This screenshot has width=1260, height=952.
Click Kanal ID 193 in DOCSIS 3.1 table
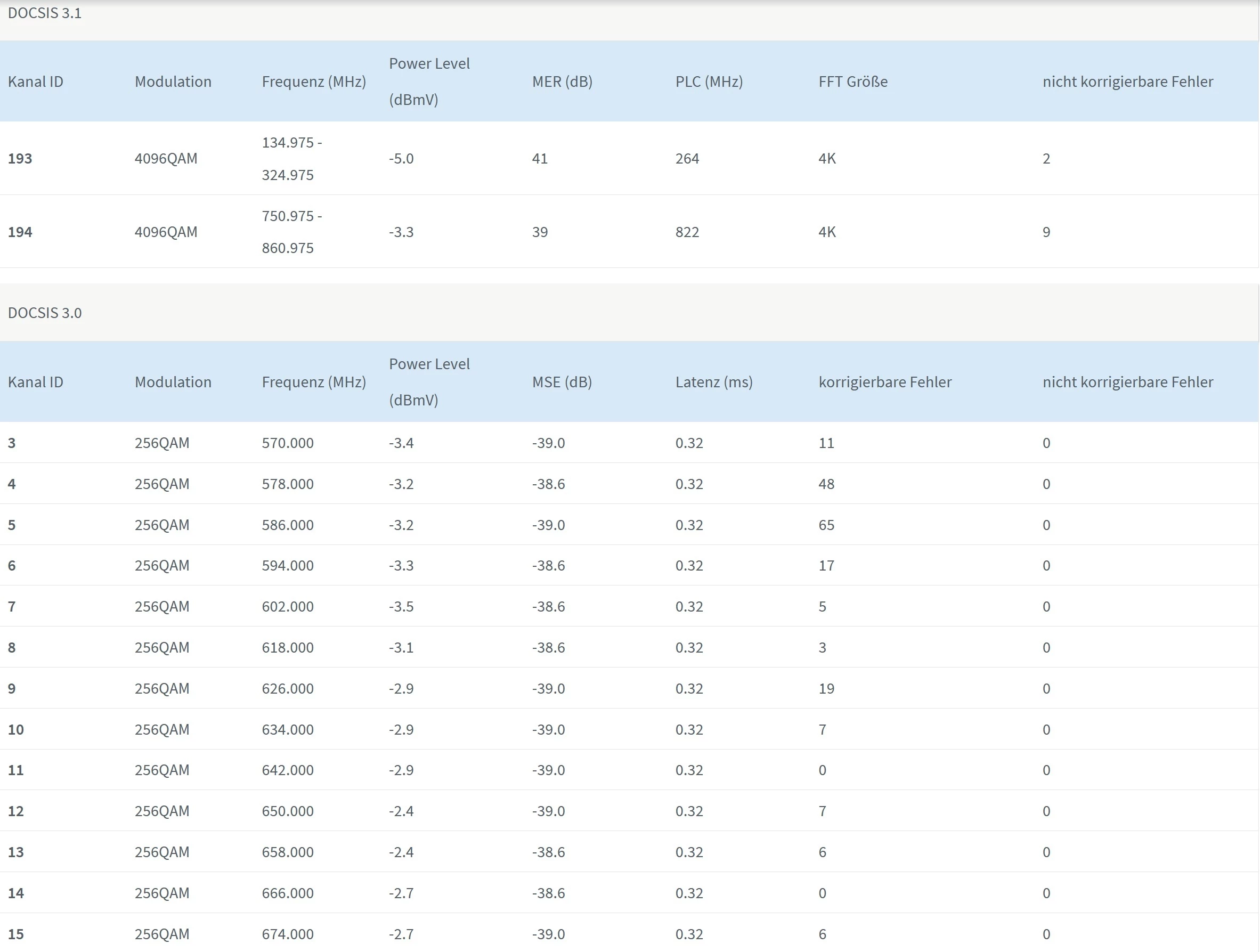(x=20, y=158)
